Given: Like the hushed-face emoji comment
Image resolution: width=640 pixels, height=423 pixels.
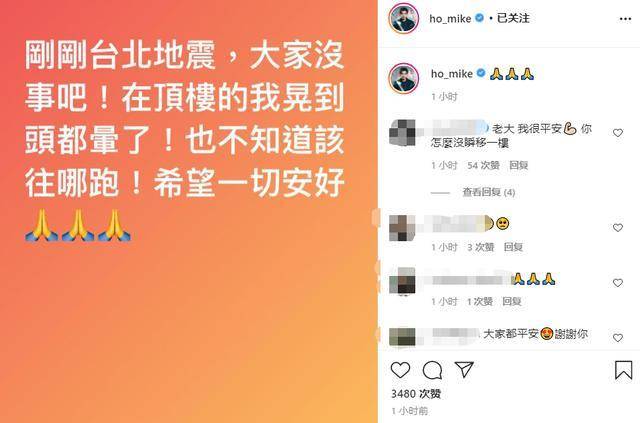Looking at the screenshot, I should 618,227.
